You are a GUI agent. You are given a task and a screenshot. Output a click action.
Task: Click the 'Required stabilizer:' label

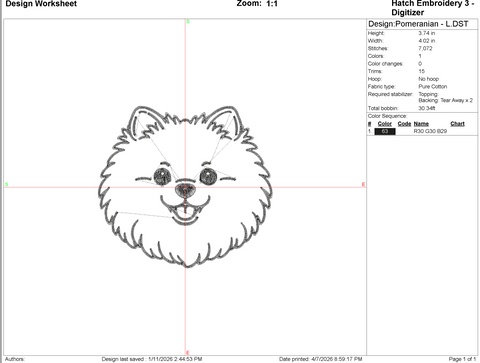[x=390, y=94]
